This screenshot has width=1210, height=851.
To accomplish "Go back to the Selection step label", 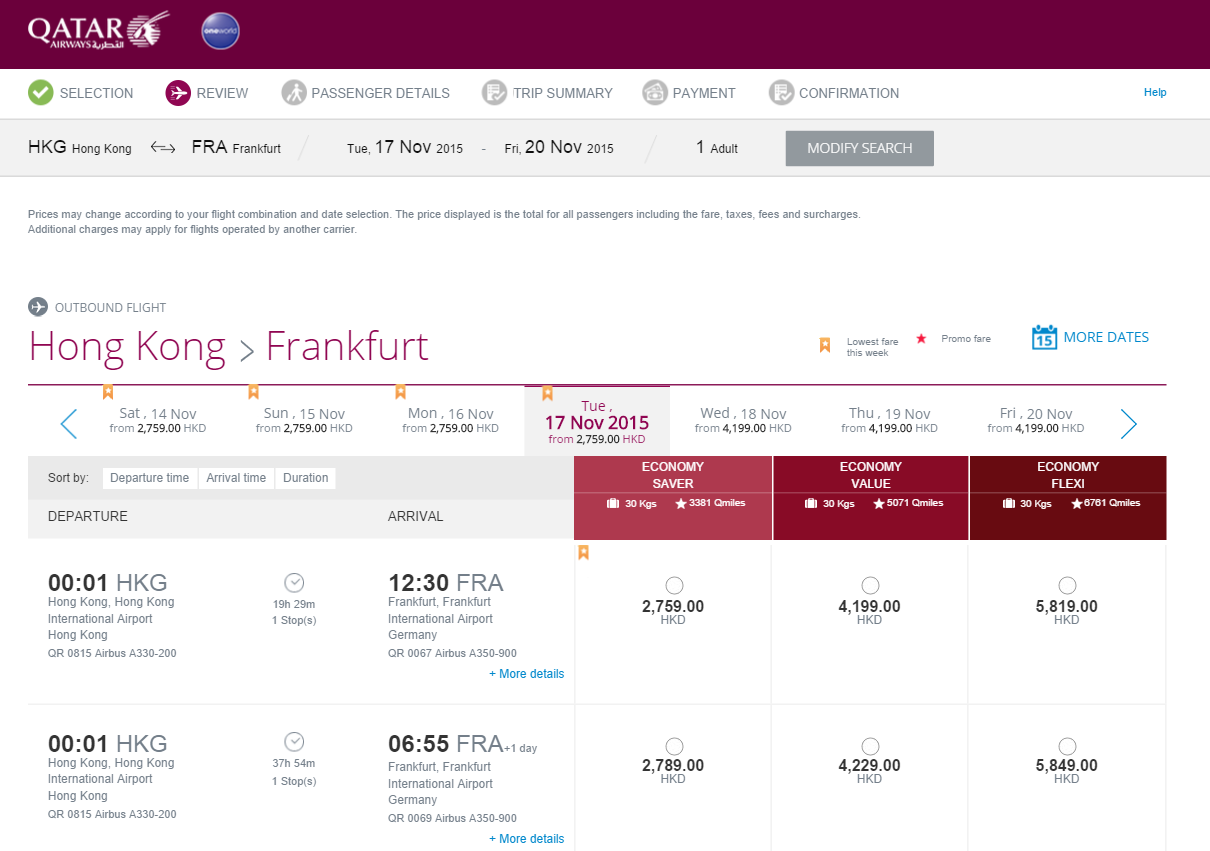I will pyautogui.click(x=96, y=93).
